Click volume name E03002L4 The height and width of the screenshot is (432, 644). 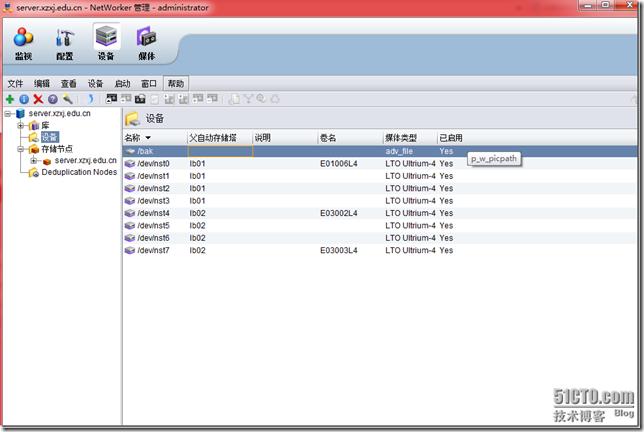339,214
